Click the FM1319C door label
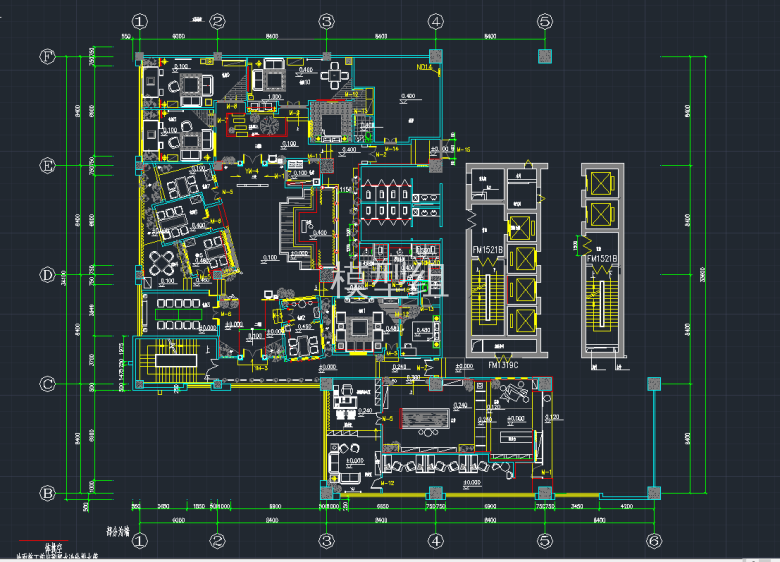Screen dimensions: 780x562 (x=508, y=366)
